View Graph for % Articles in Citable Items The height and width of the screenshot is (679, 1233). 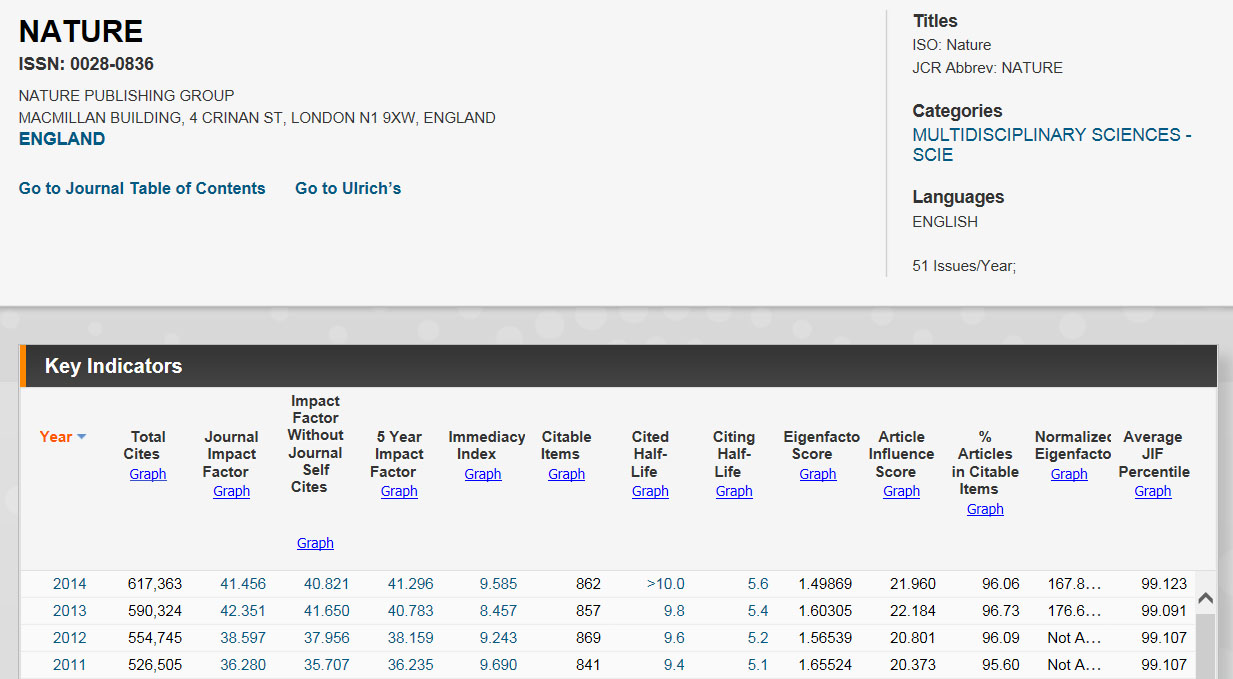pos(985,509)
